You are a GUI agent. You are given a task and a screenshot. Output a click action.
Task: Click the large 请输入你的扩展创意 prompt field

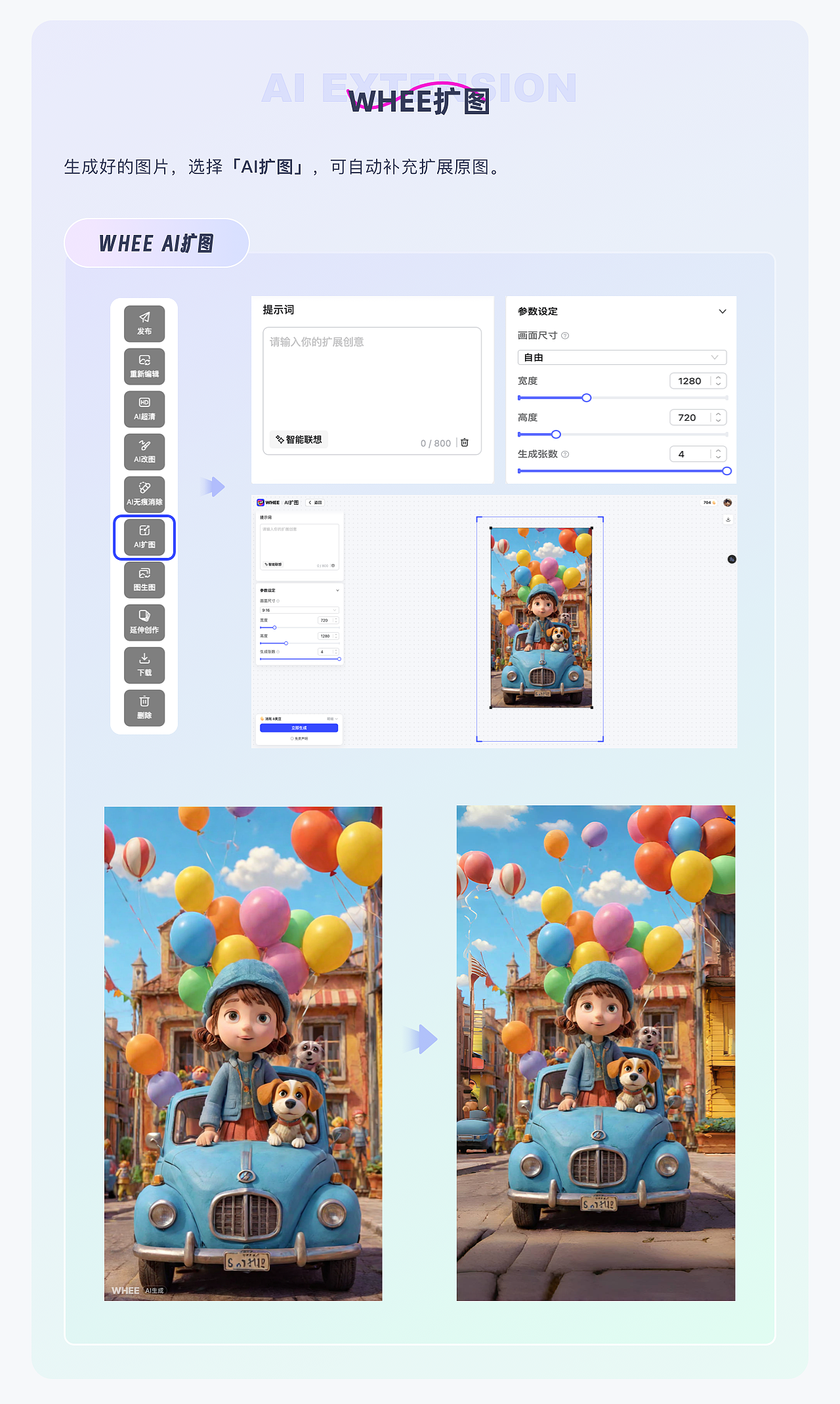coord(372,391)
